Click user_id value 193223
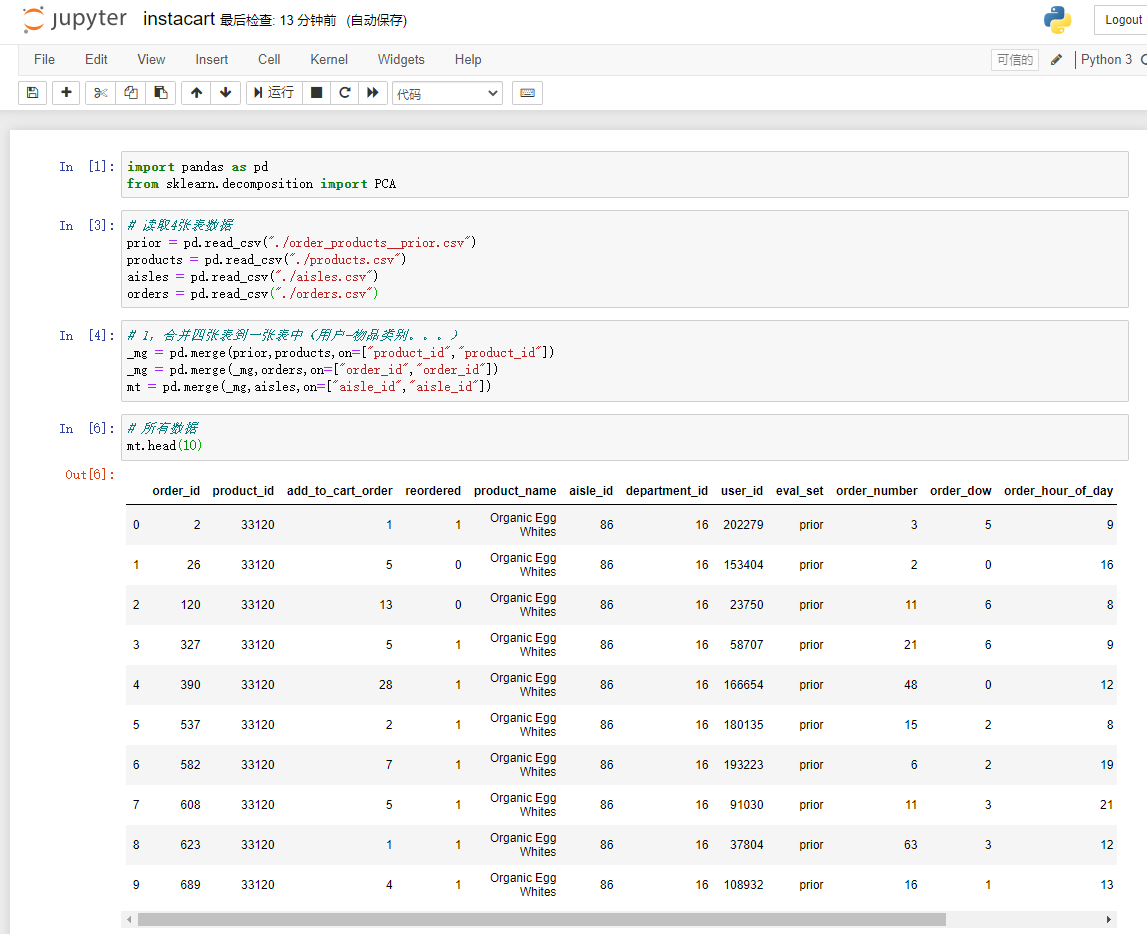The image size is (1147, 934). click(743, 765)
